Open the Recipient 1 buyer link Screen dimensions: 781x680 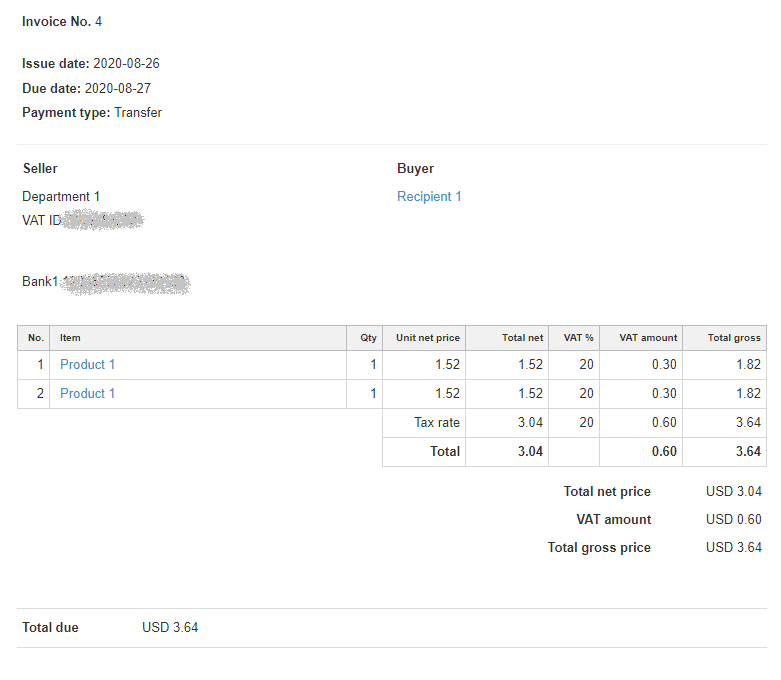429,196
